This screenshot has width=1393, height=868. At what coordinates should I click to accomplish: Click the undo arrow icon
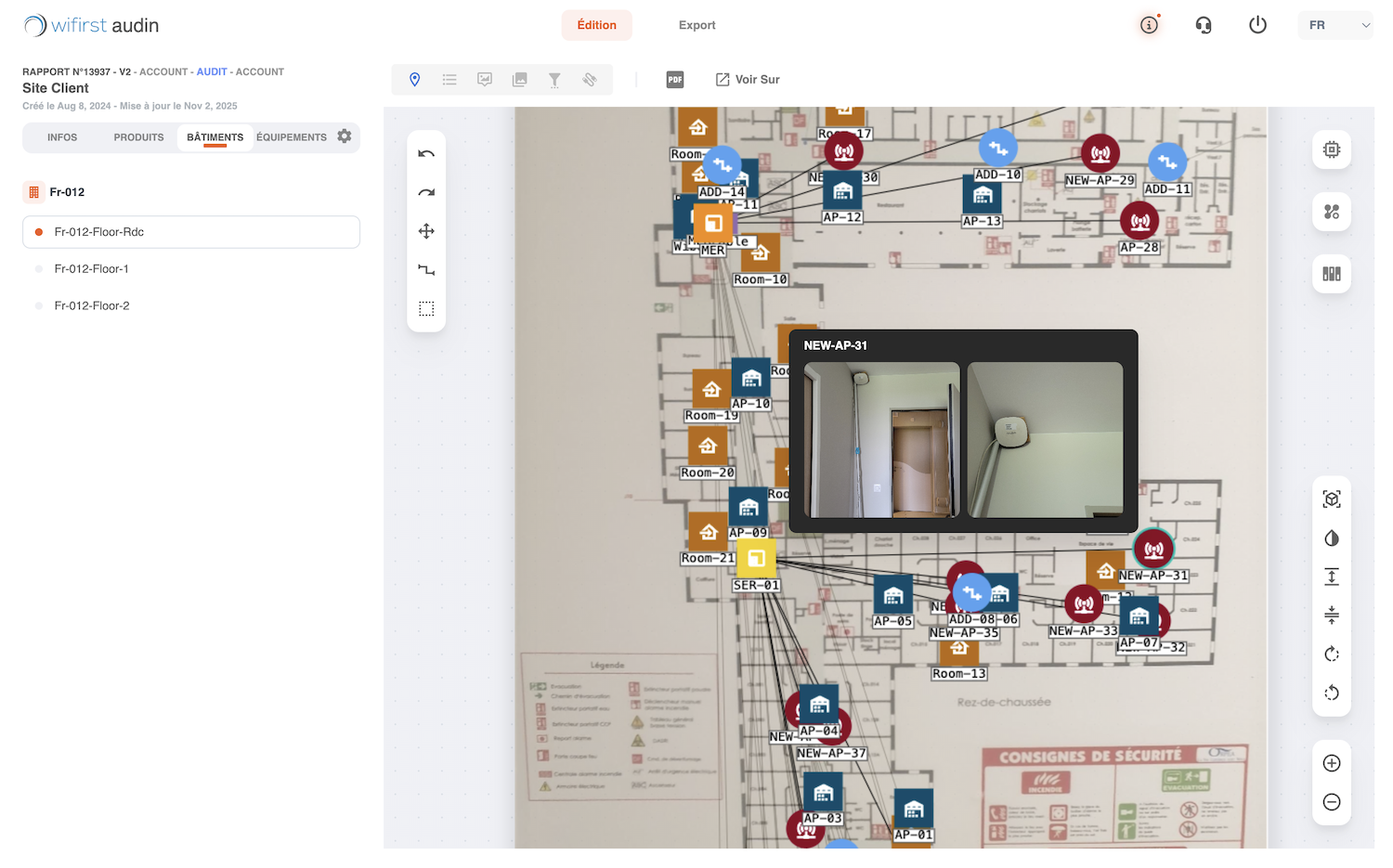[x=426, y=154]
